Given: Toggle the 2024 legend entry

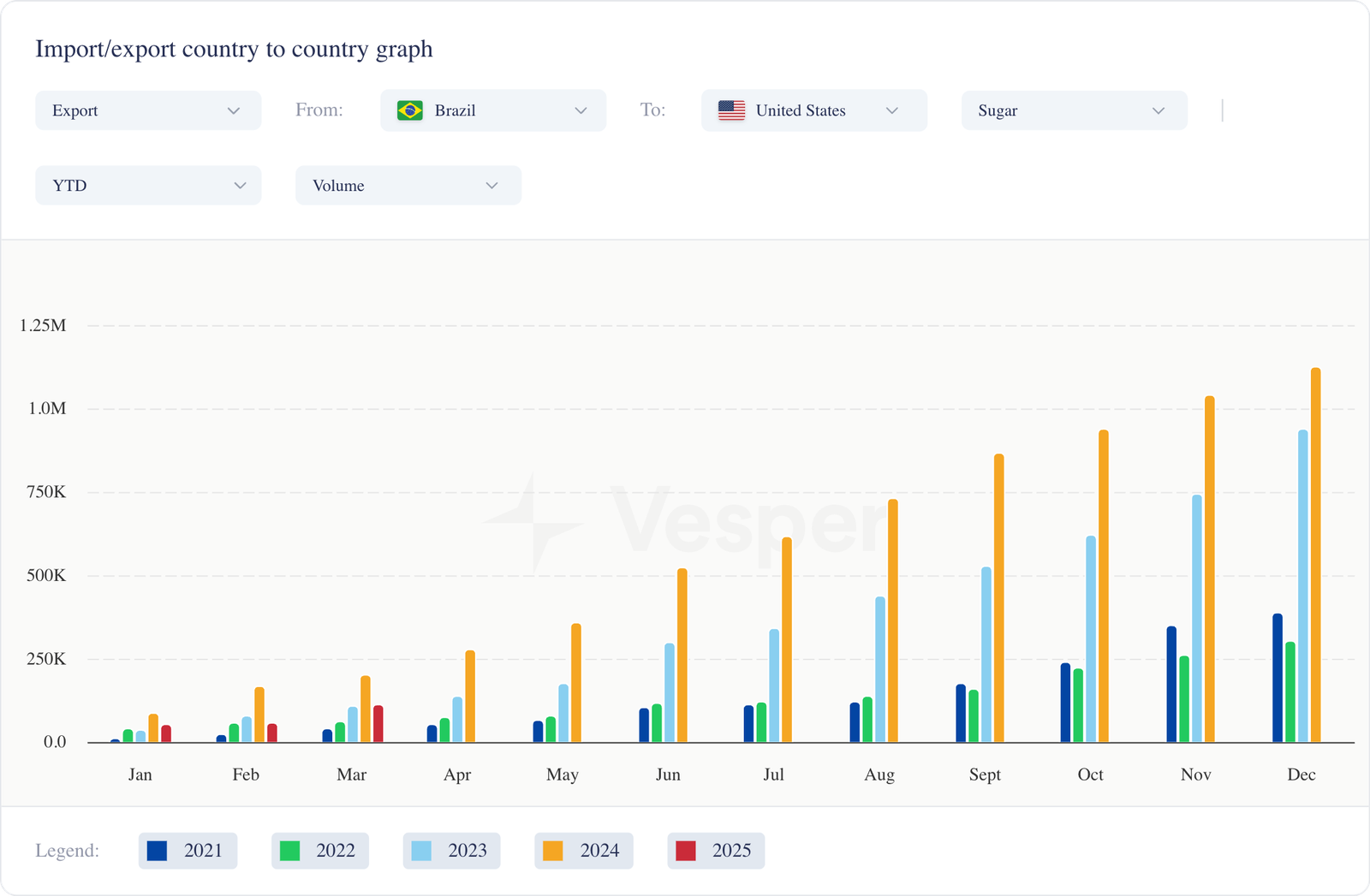Looking at the screenshot, I should 583,851.
